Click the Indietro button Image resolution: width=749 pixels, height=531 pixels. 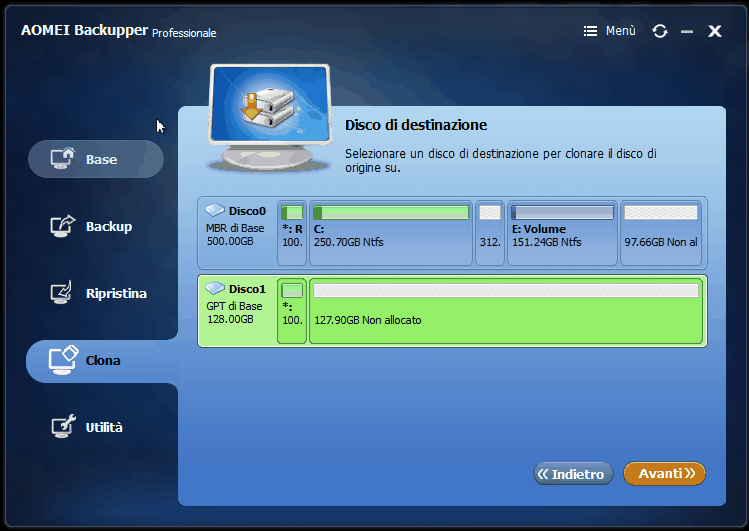(x=573, y=474)
